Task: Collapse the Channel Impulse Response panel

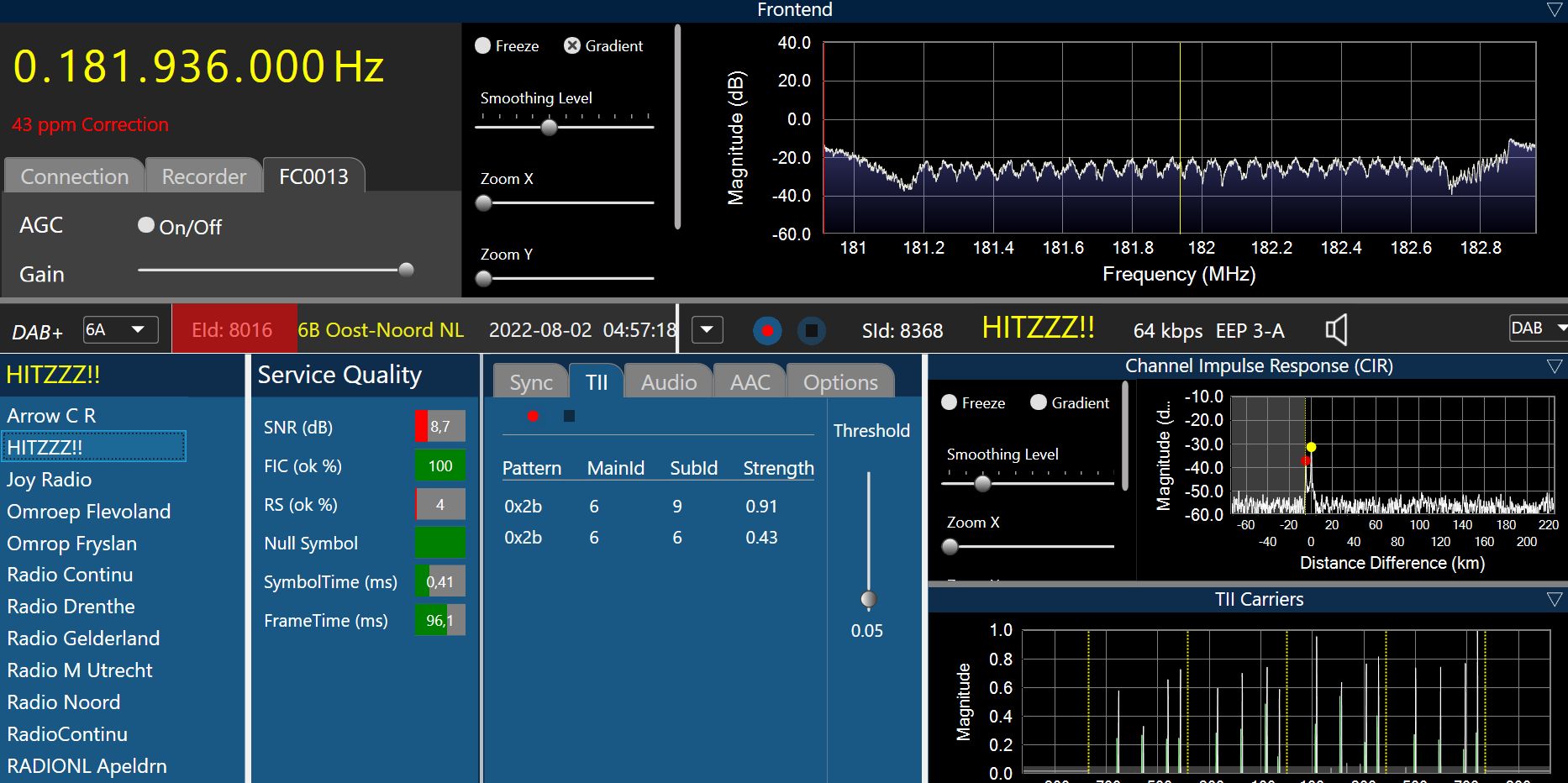Action: pos(1555,366)
